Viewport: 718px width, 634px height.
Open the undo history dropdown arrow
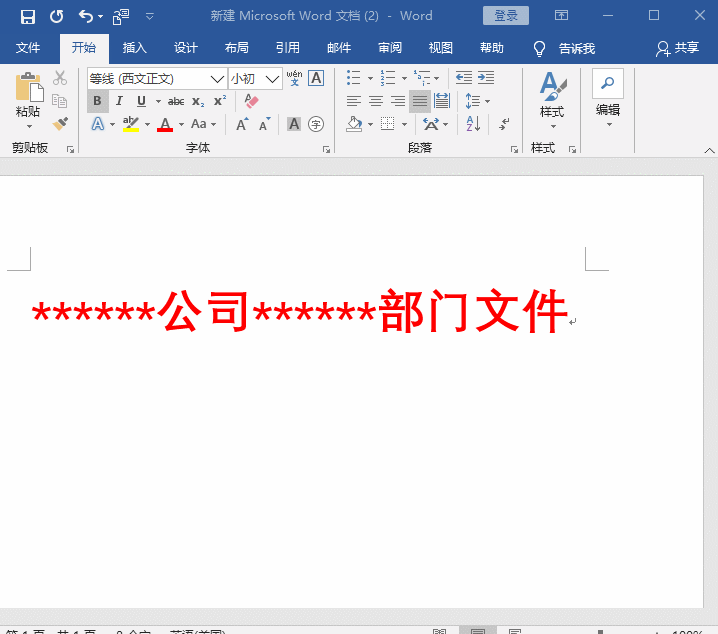pos(100,17)
